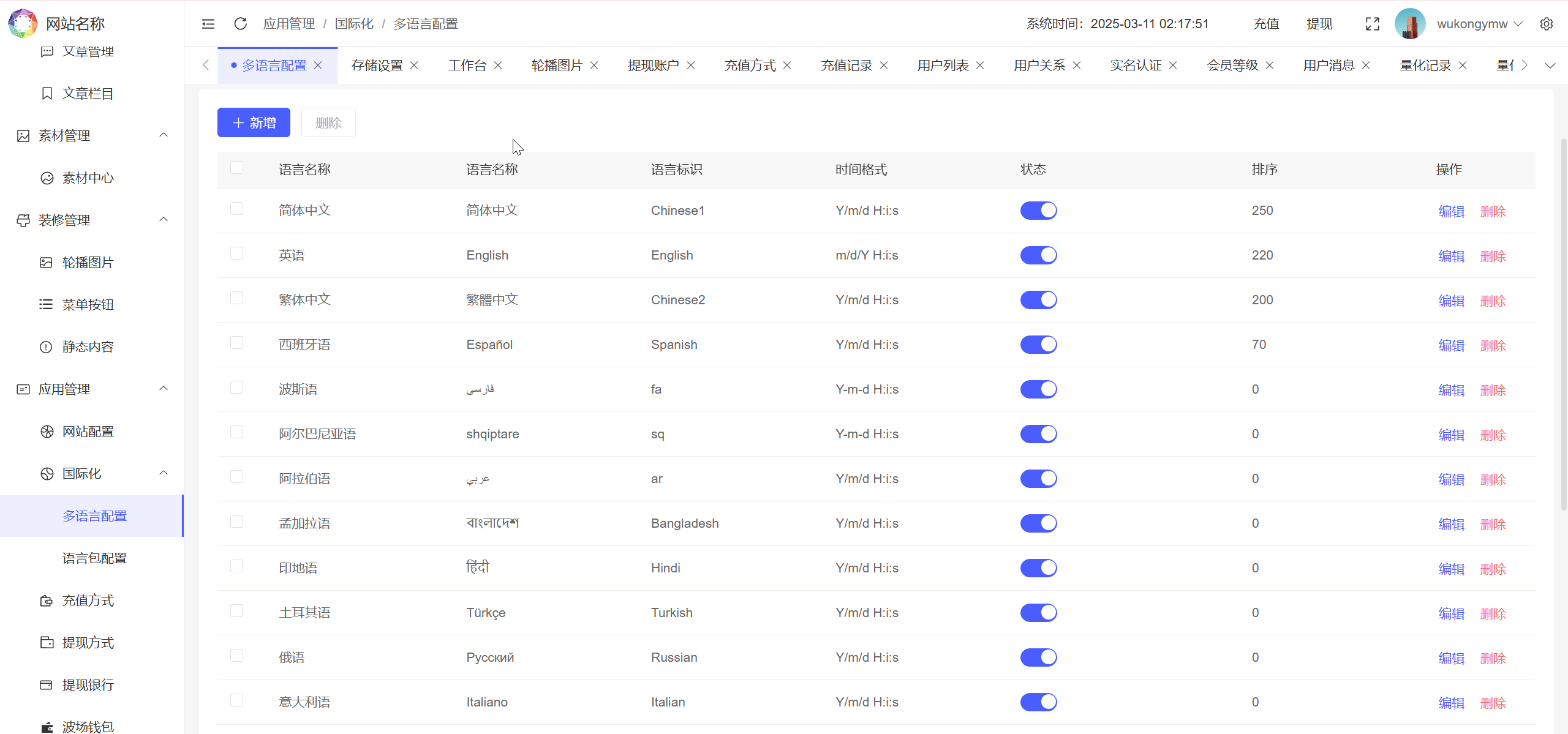
Task: Edit the 俄语 language entry
Action: click(x=1450, y=657)
